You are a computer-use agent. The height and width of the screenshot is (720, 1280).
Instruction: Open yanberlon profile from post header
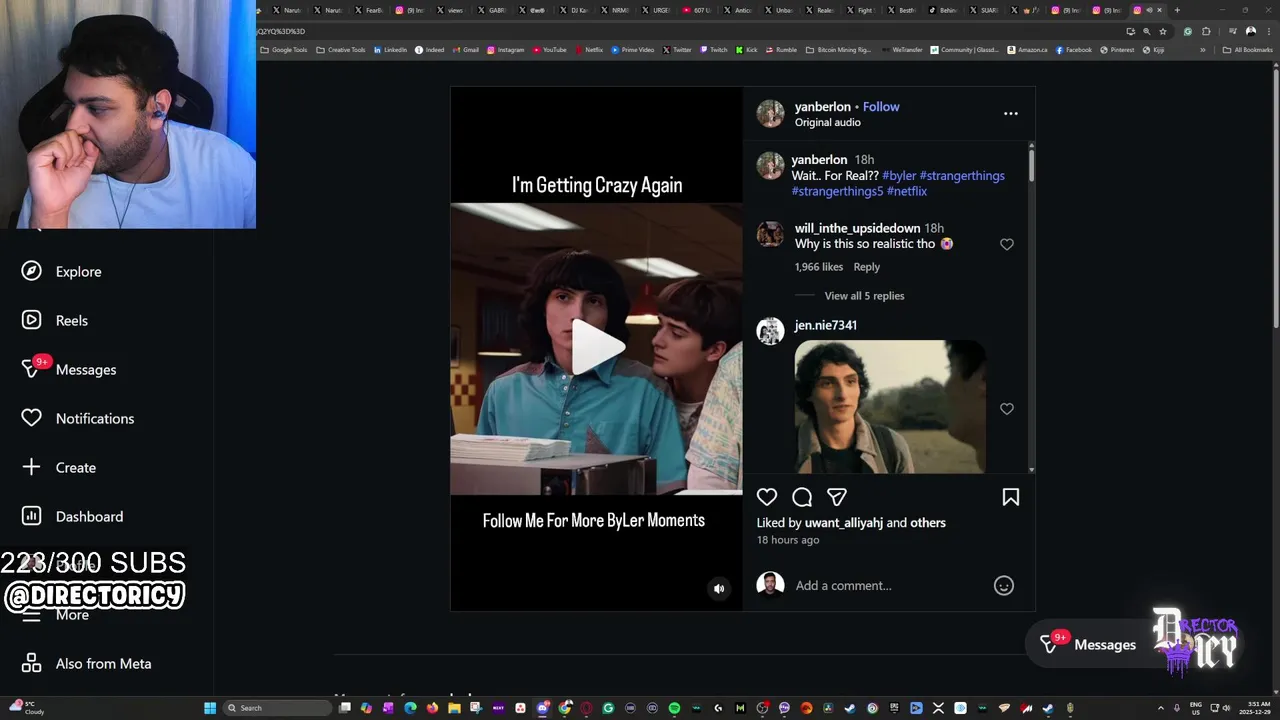[x=822, y=107]
